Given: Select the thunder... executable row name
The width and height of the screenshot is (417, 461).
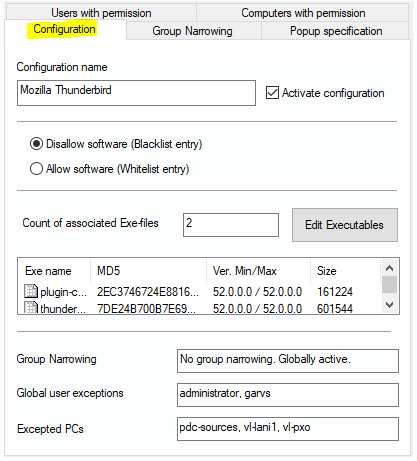Looking at the screenshot, I should coord(63,309).
